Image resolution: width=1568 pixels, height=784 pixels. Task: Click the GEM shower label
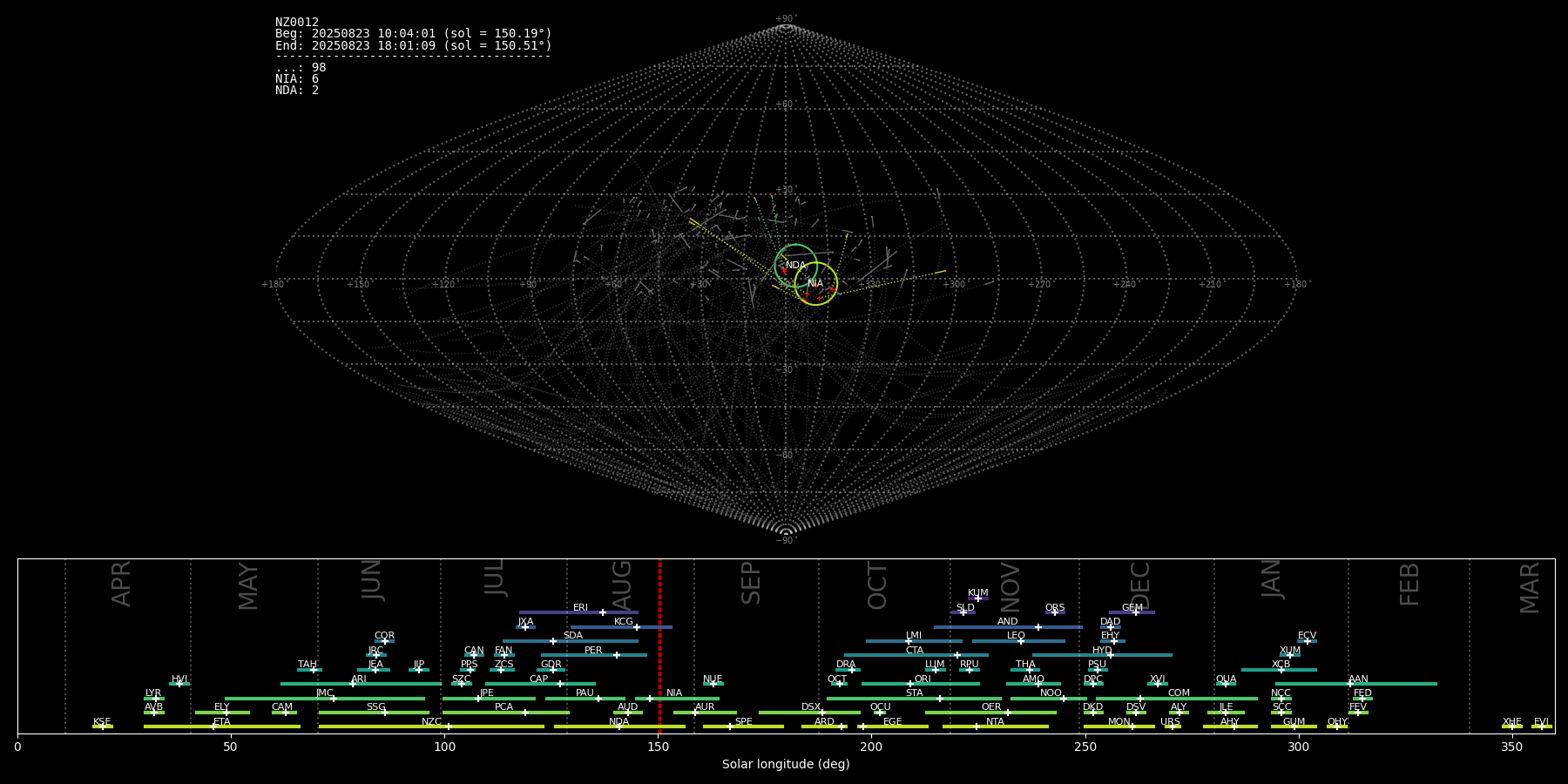click(x=1132, y=608)
